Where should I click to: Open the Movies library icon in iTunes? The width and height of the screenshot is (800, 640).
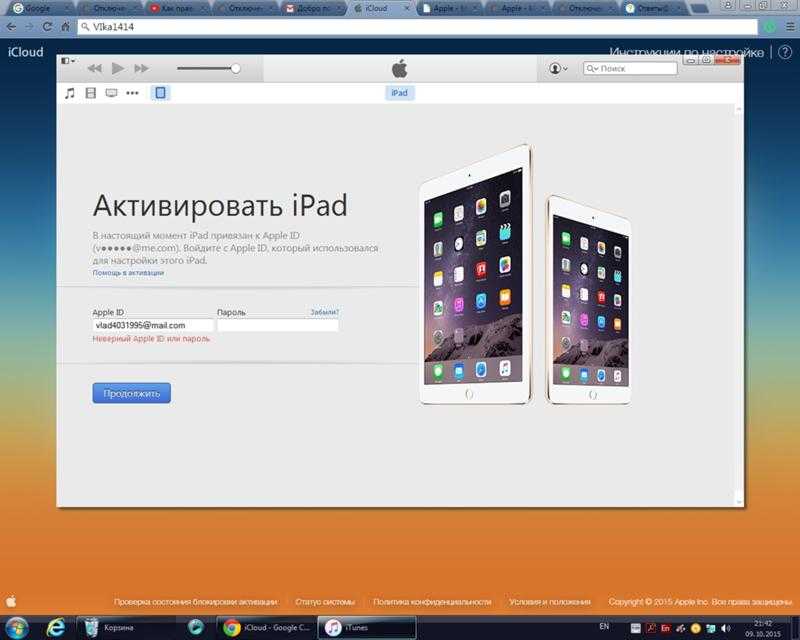tap(91, 93)
